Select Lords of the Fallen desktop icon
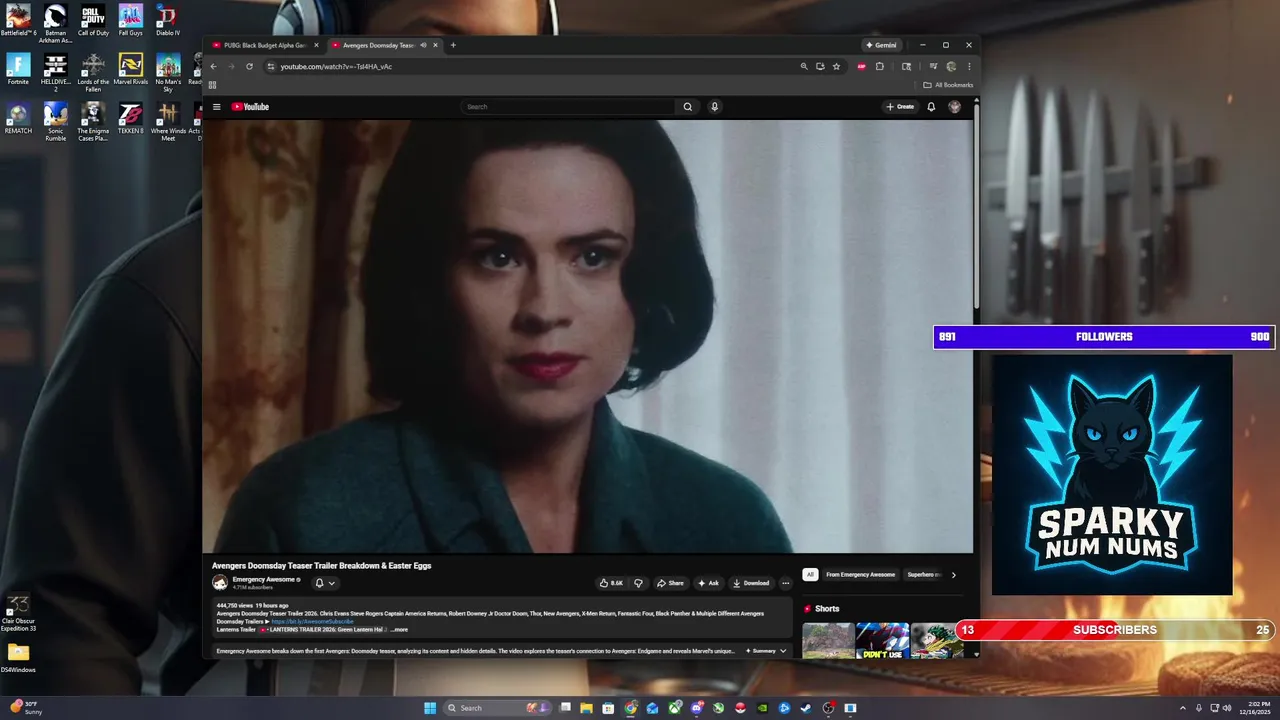Viewport: 1280px width, 720px height. pyautogui.click(x=93, y=72)
